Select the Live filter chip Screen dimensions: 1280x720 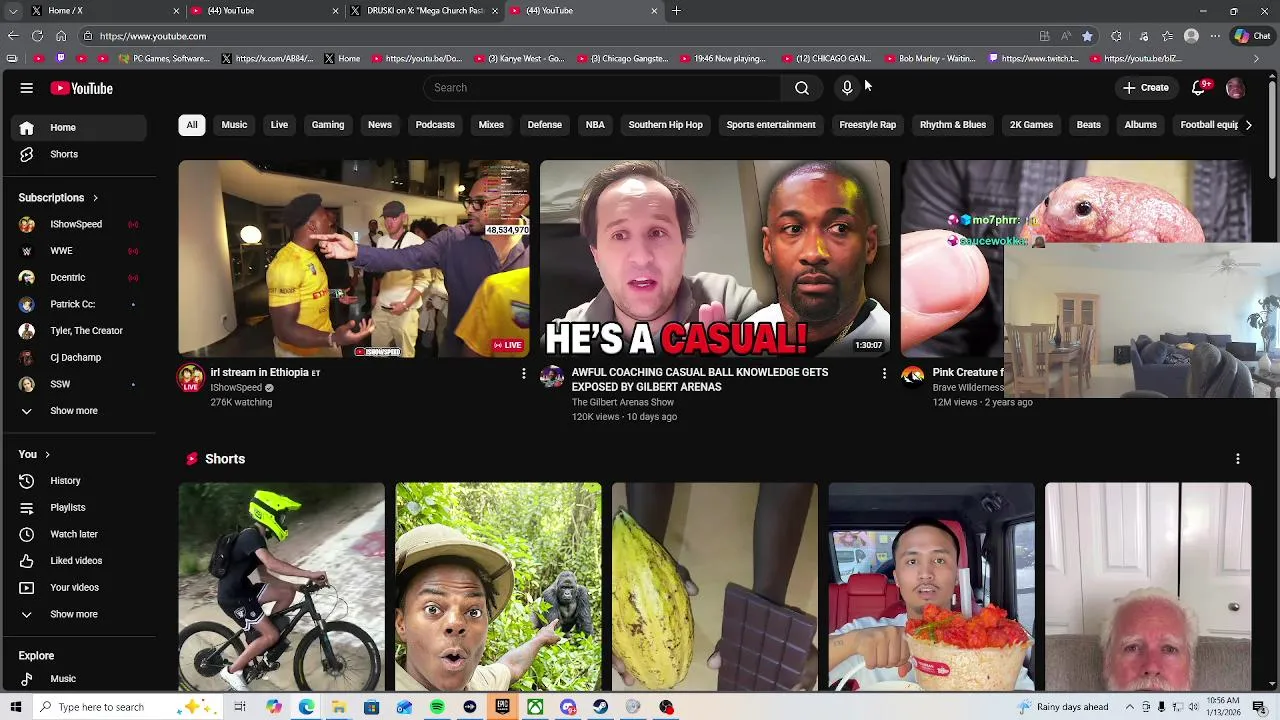[x=279, y=125]
